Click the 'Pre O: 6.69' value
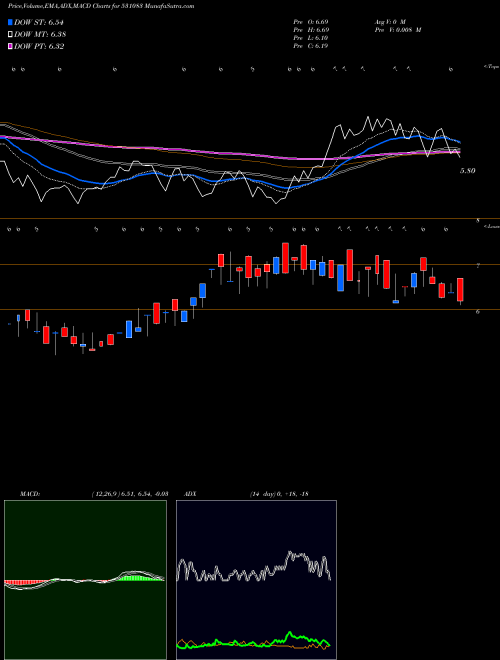 click(x=311, y=21)
